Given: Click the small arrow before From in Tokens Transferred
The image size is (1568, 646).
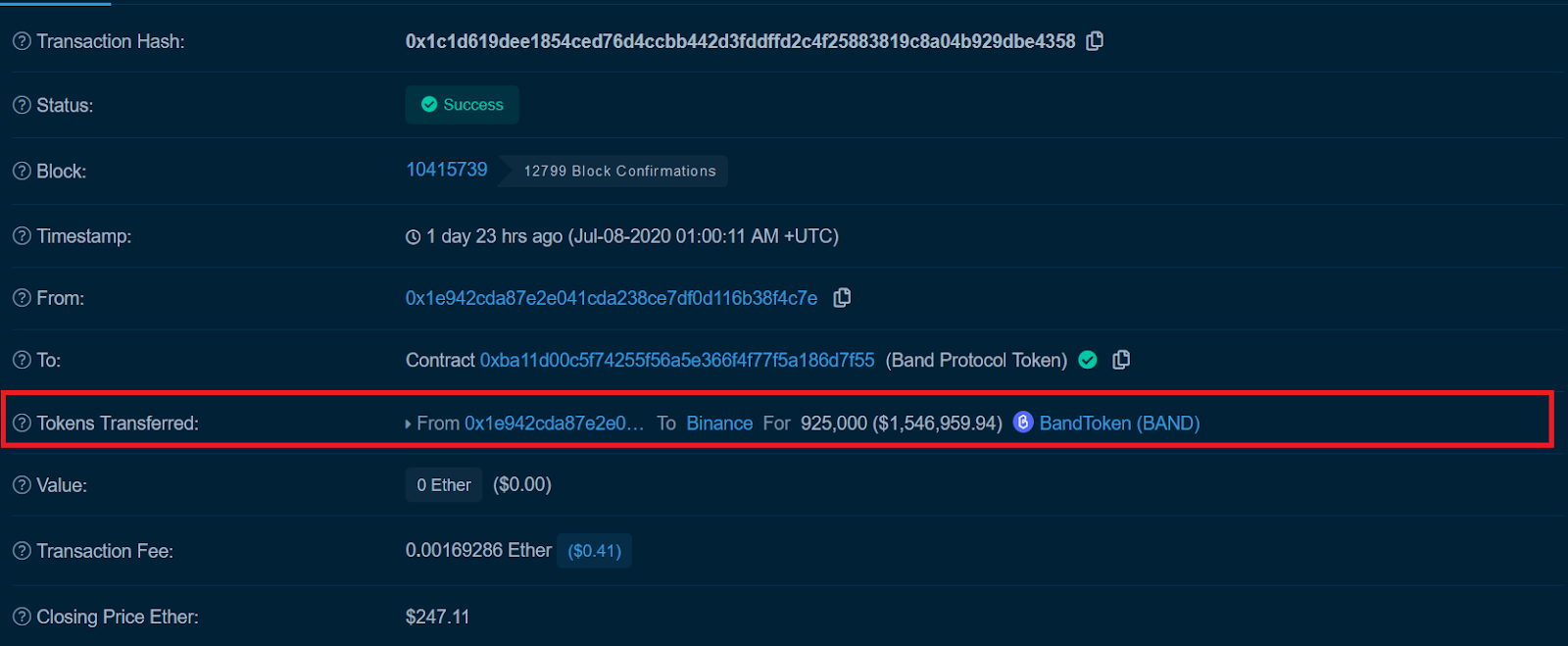Looking at the screenshot, I should tap(409, 424).
